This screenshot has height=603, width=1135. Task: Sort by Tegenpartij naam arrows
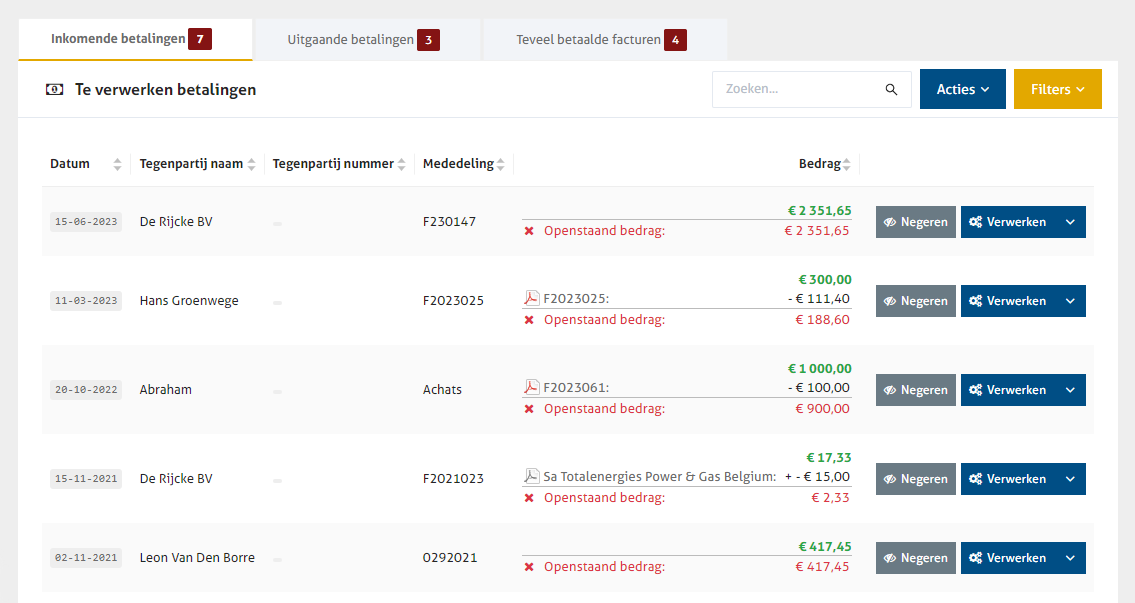pyautogui.click(x=251, y=164)
